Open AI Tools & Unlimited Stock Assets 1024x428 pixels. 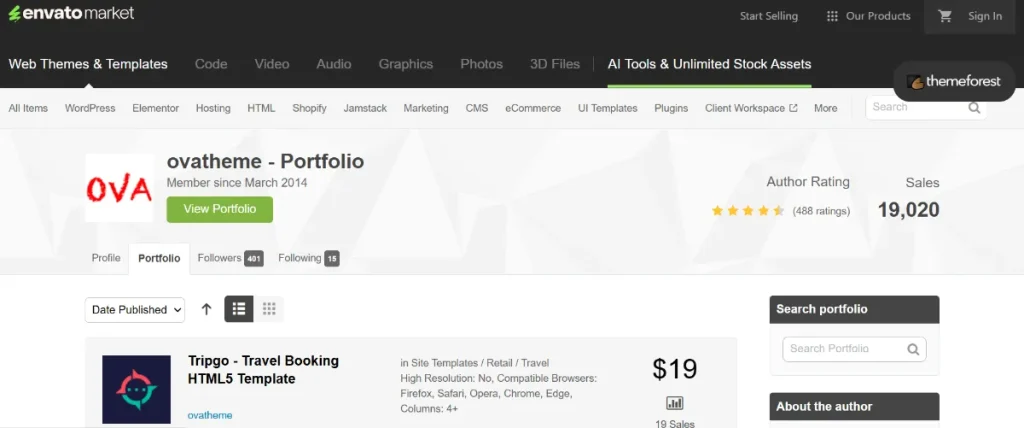pyautogui.click(x=709, y=64)
